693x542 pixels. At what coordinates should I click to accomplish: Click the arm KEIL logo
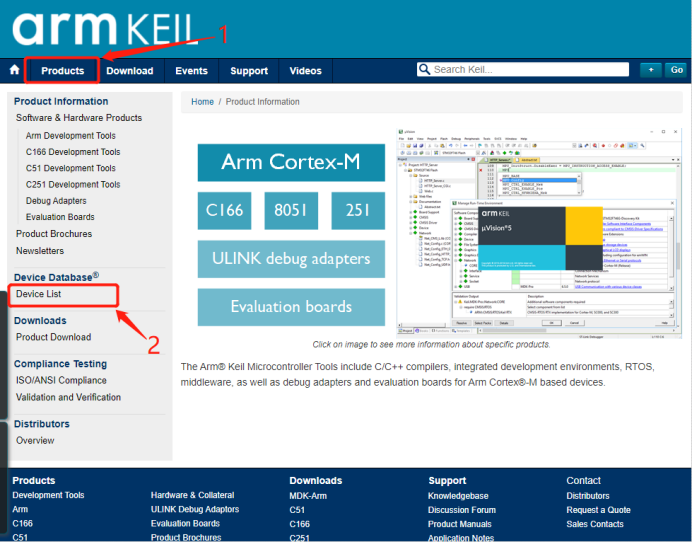(104, 29)
